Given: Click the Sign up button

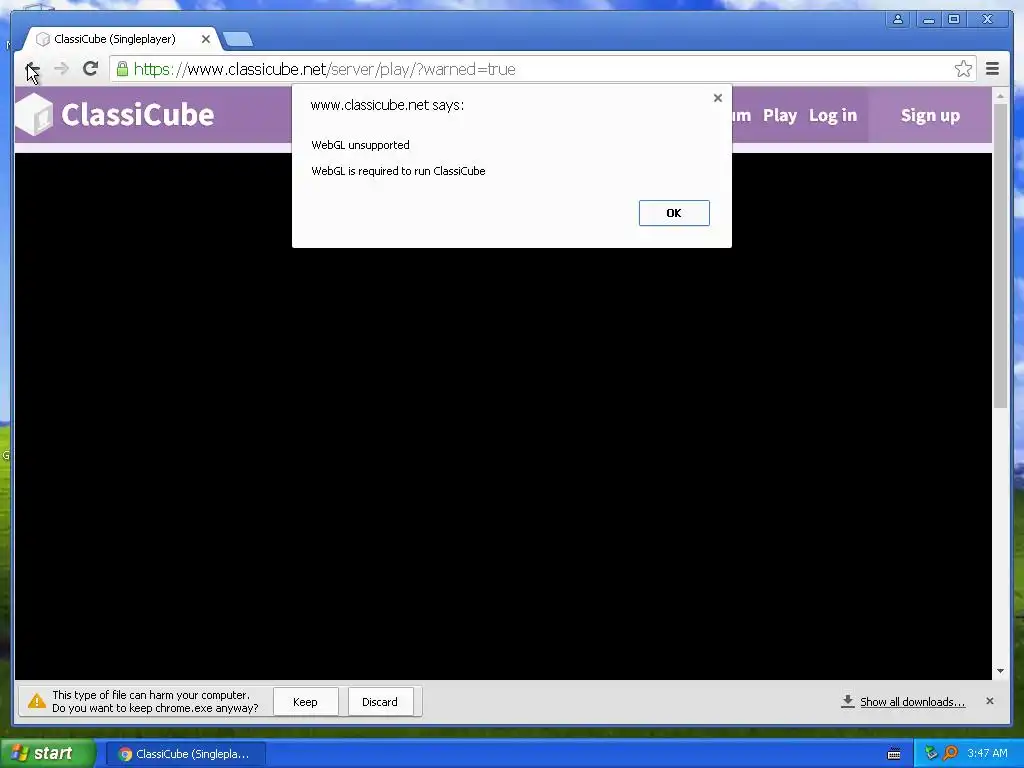Looking at the screenshot, I should point(930,116).
